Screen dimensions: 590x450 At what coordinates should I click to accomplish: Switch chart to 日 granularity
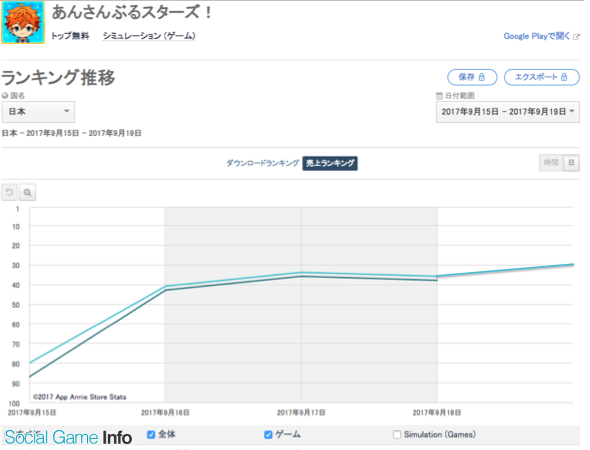tap(571, 163)
